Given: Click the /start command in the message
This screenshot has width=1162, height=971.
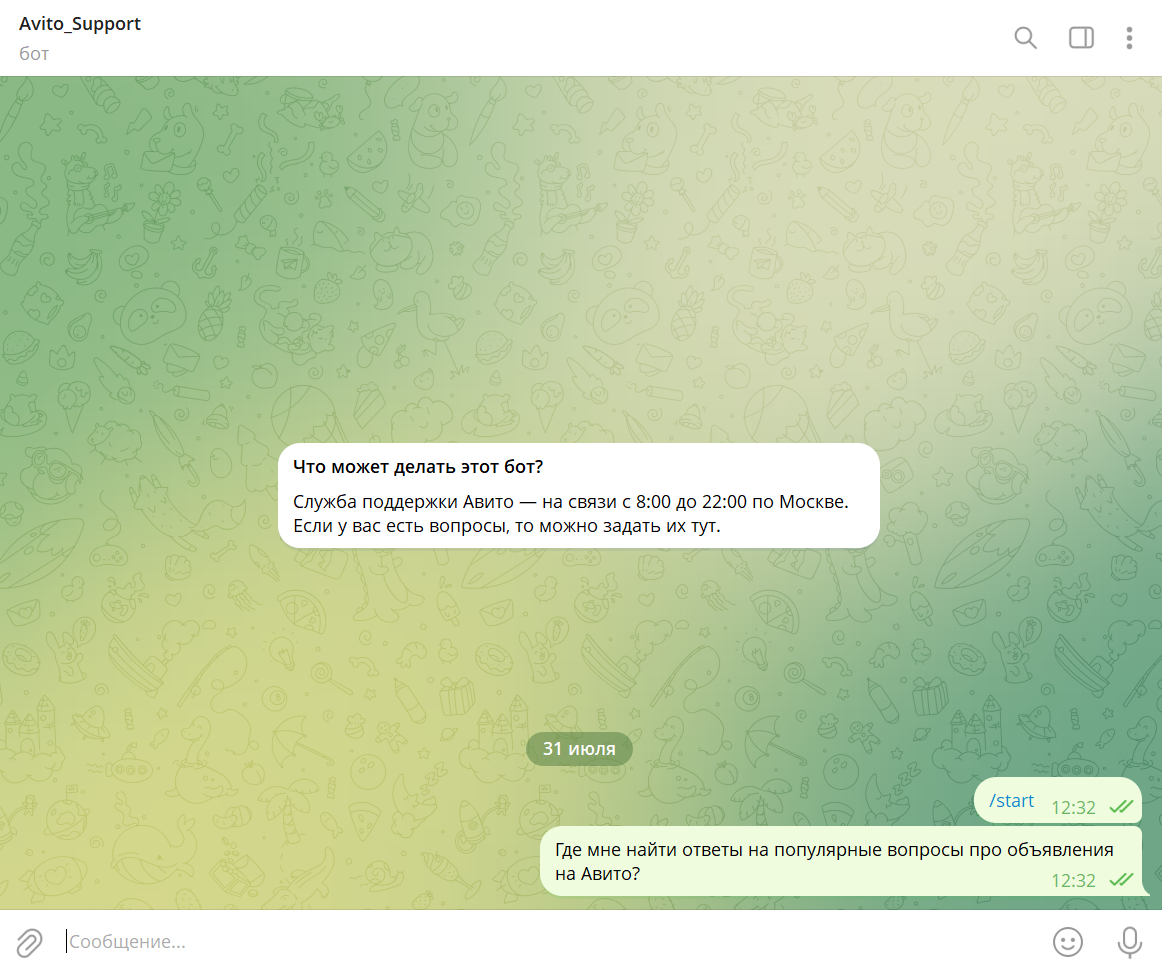Looking at the screenshot, I should (1011, 800).
